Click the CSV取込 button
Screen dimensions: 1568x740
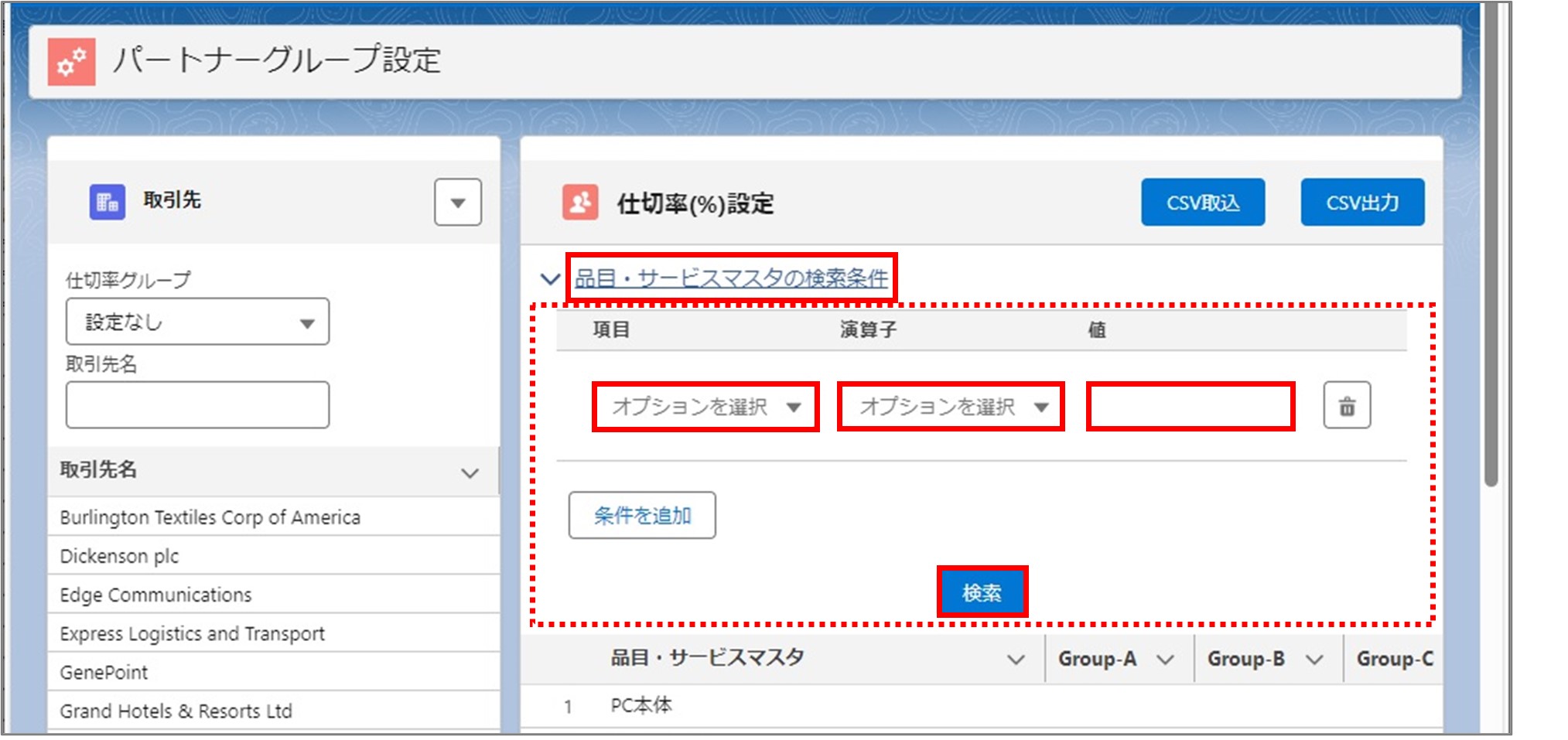(1203, 203)
